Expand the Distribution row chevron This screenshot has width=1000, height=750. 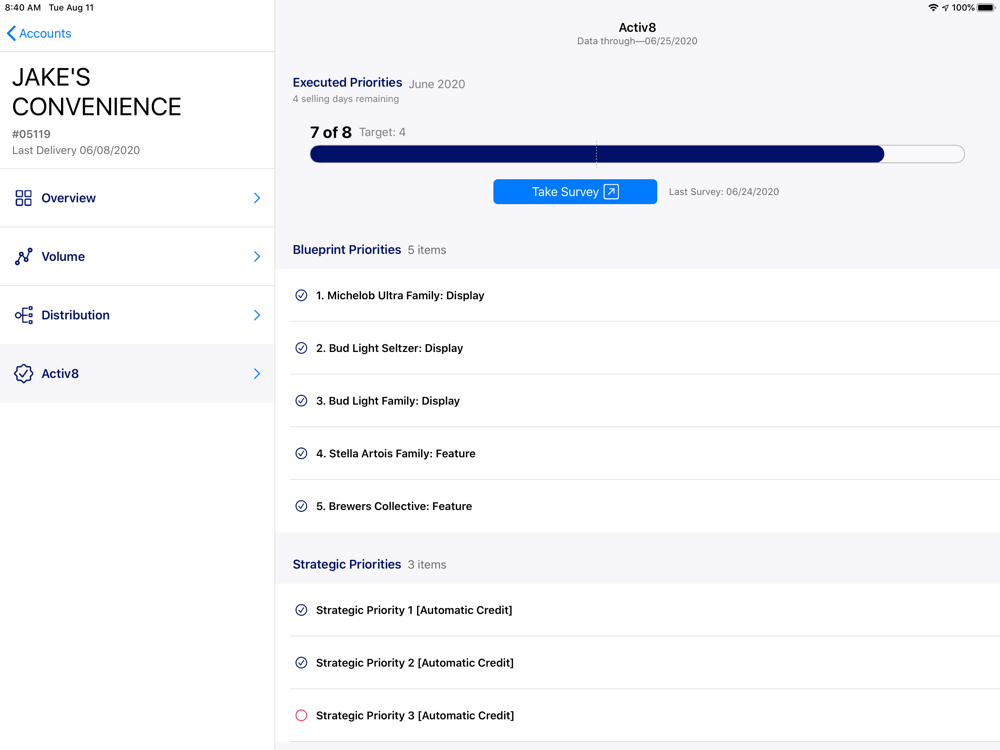tap(257, 315)
